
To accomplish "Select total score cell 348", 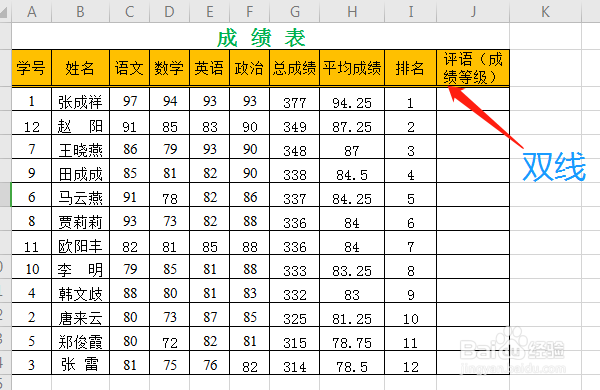I will 295,147.
